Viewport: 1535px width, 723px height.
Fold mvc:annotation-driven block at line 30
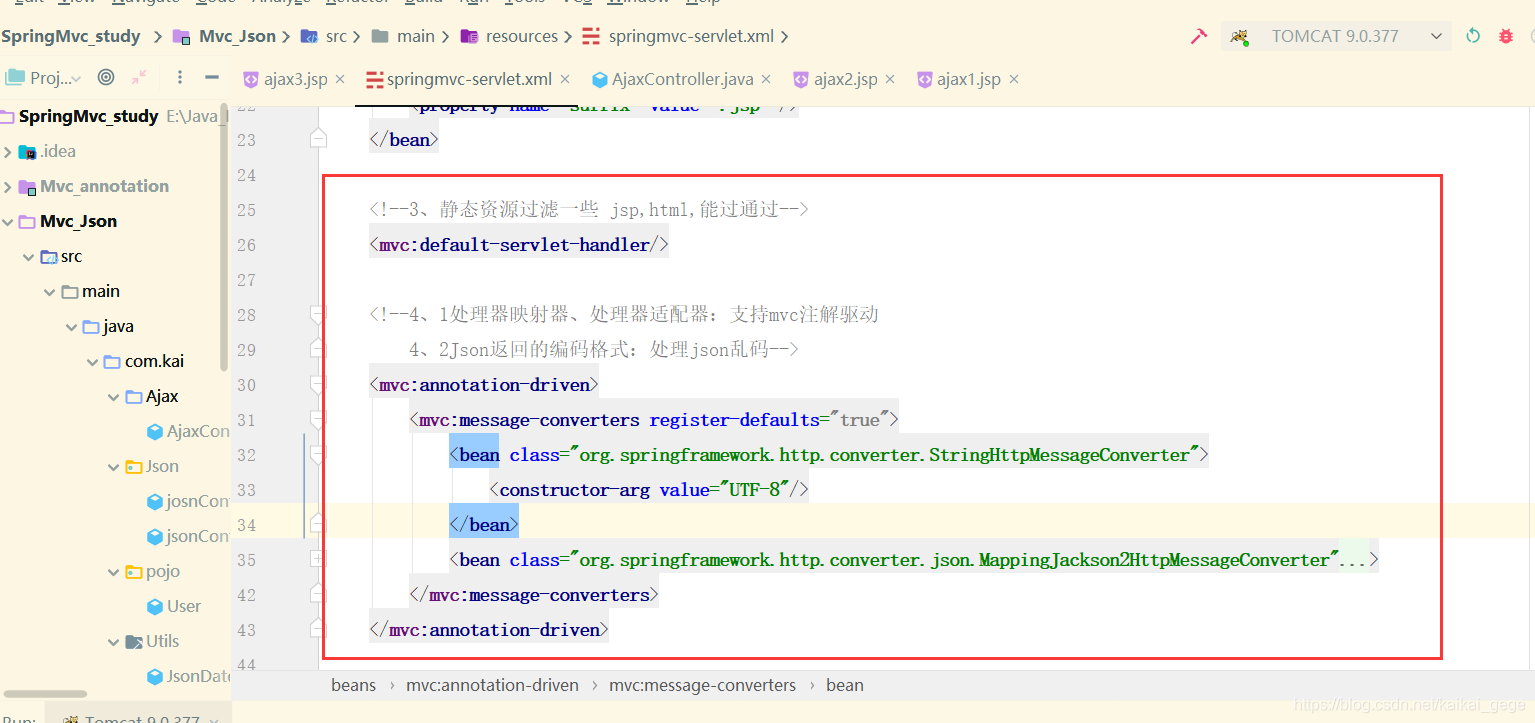pos(318,384)
